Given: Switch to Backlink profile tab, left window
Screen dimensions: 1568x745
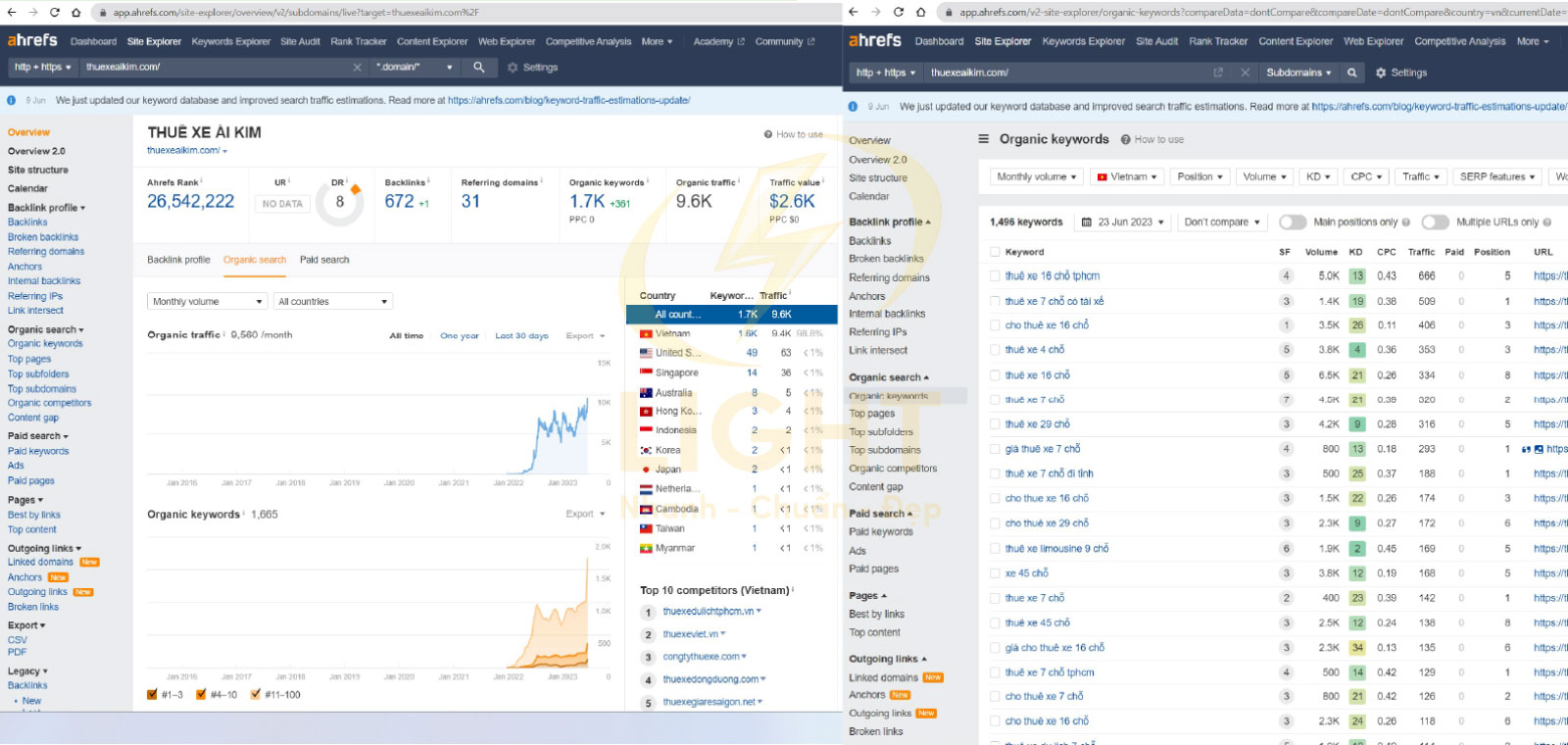Looking at the screenshot, I should (x=178, y=260).
